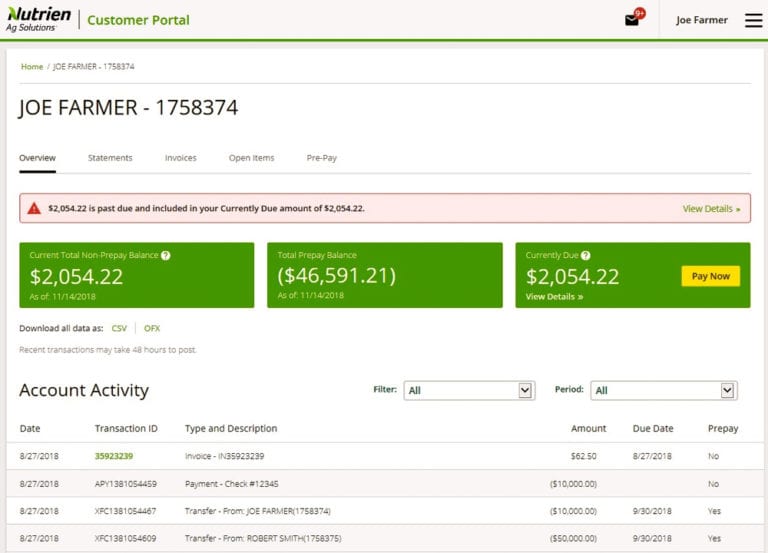The height and width of the screenshot is (553, 768).
Task: Expand the Filter dropdown
Action: tap(469, 390)
